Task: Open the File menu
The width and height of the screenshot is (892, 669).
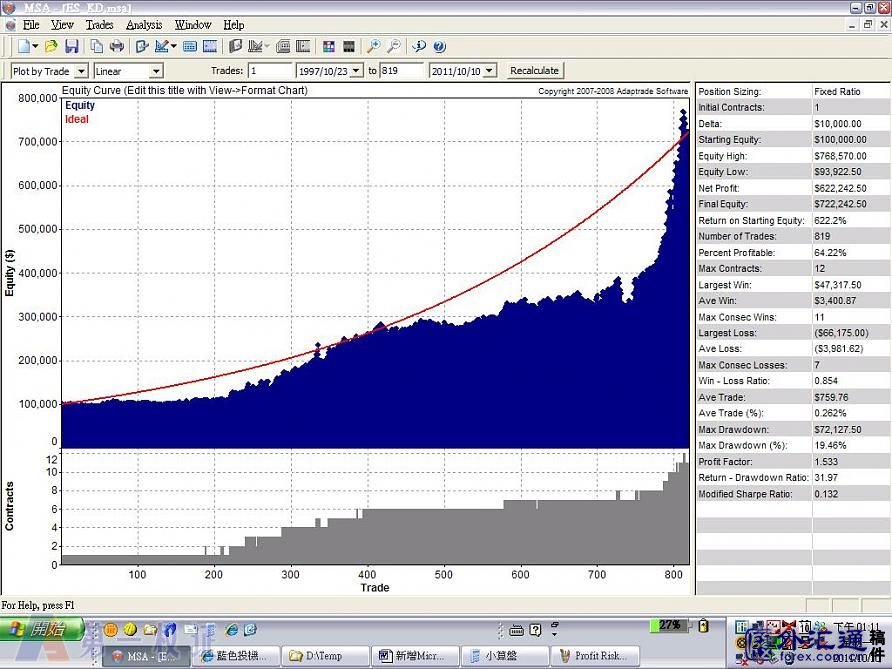Action: (31, 24)
